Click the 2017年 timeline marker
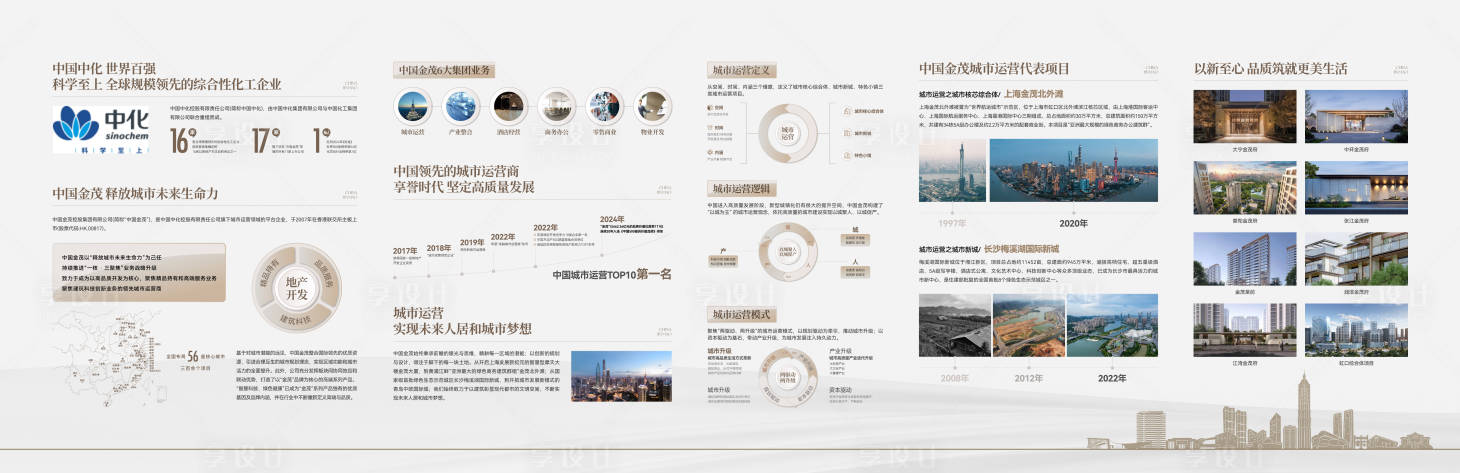Screen dimensions: 1460x473 pyautogui.click(x=405, y=251)
